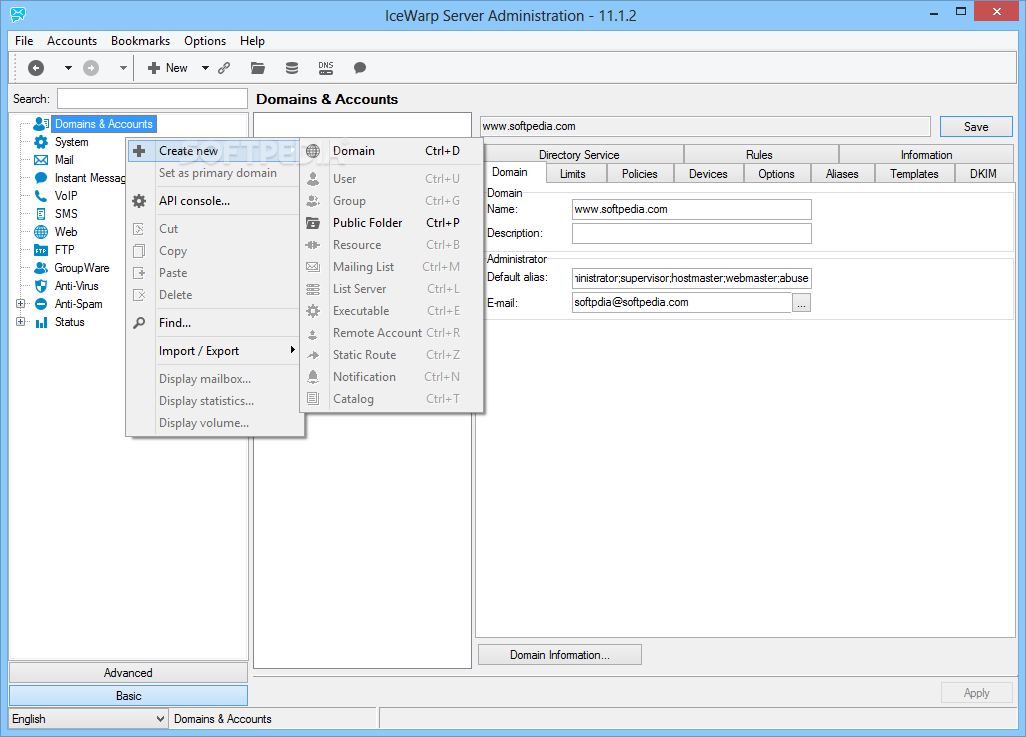Select Instant Messaging bubble tree icon
The width and height of the screenshot is (1026, 737).
41,178
